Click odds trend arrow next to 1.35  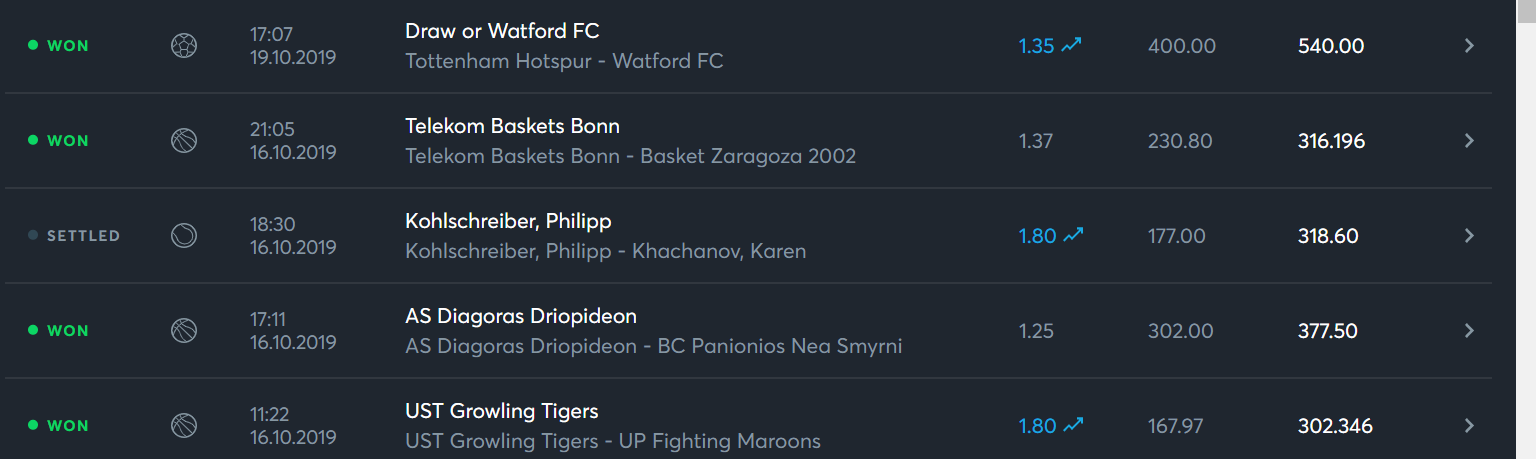pyautogui.click(x=1072, y=45)
